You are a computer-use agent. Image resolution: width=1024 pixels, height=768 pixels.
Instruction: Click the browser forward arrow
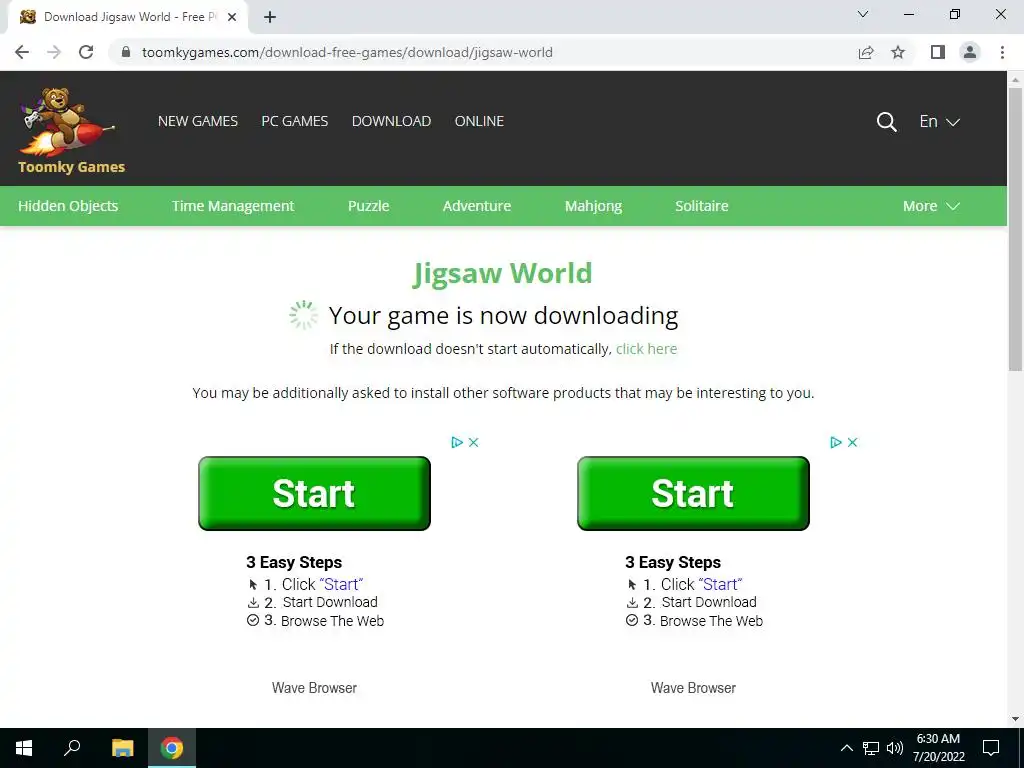pos(54,52)
